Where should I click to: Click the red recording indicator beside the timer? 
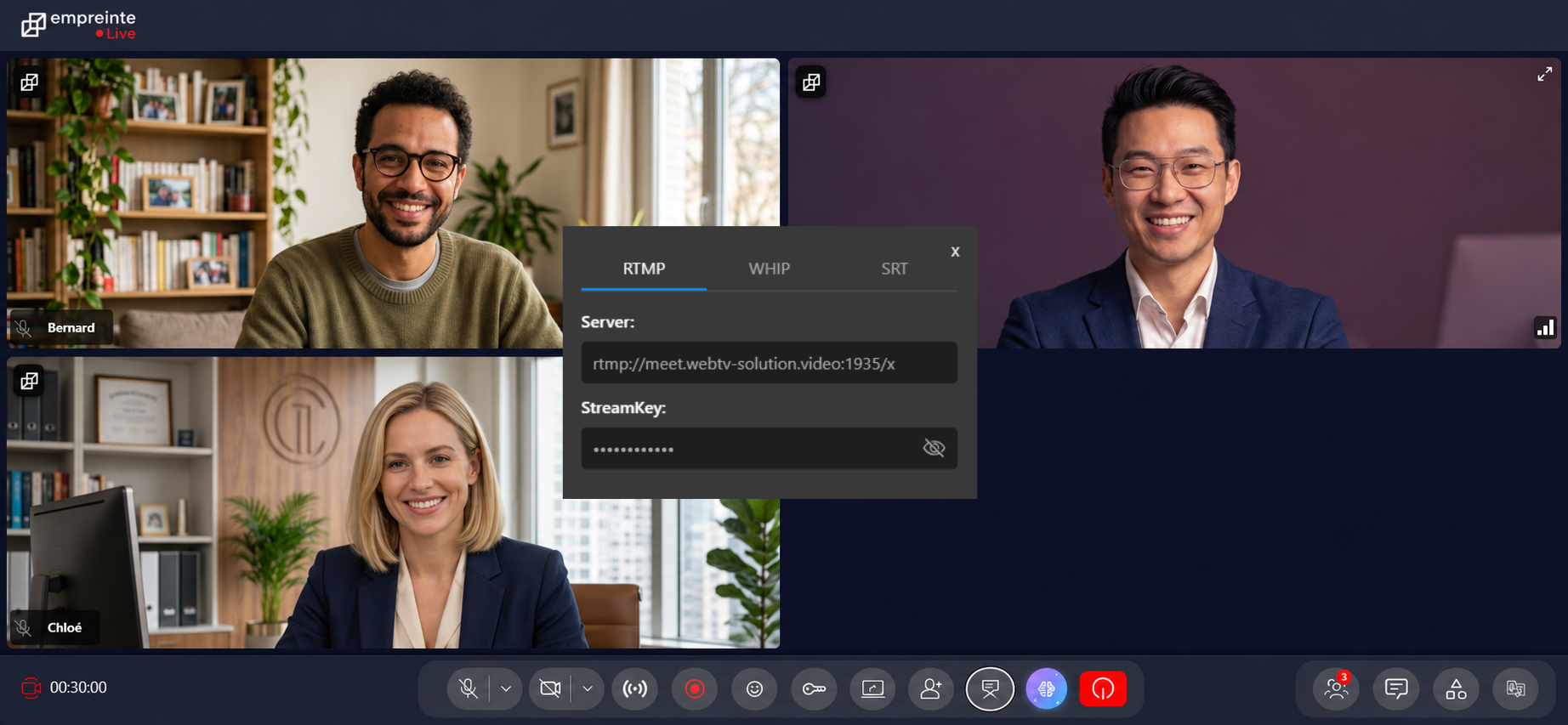(31, 688)
